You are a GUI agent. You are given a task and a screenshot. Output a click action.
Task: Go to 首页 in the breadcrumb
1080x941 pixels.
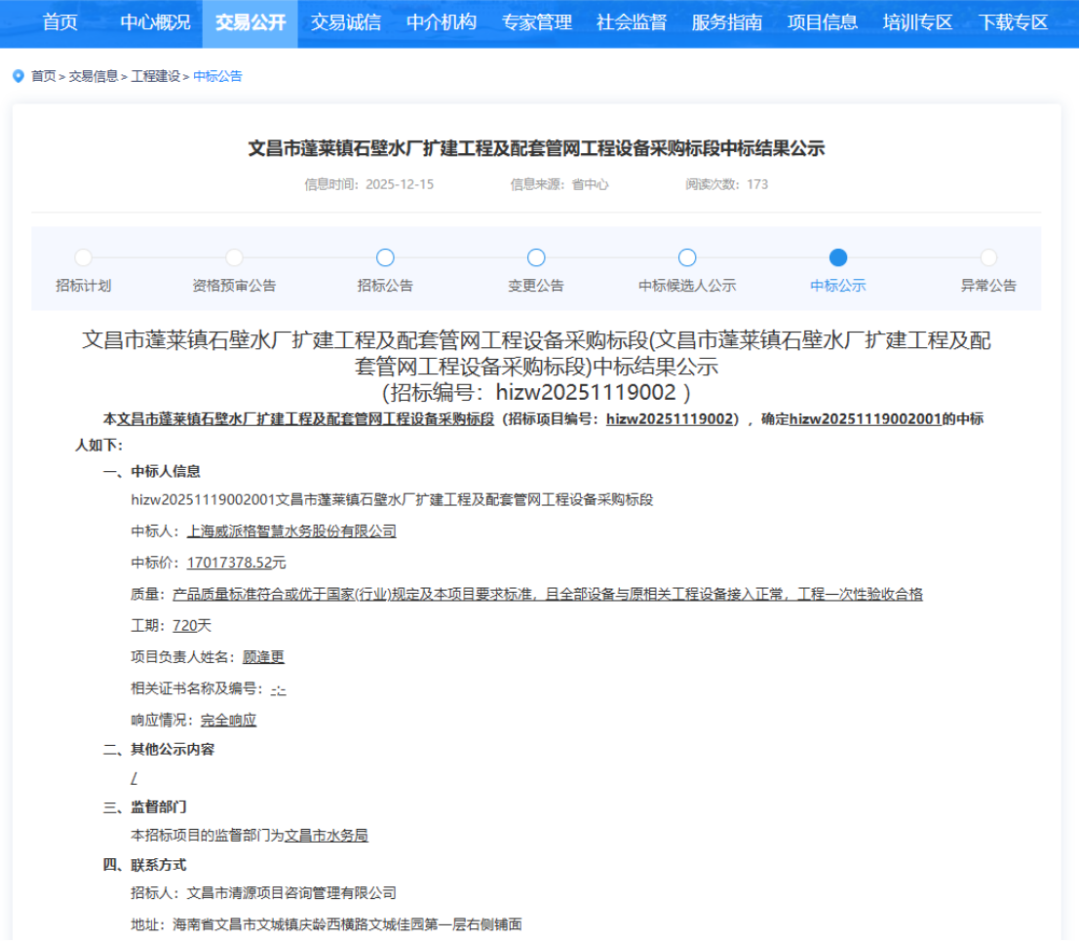coord(43,76)
